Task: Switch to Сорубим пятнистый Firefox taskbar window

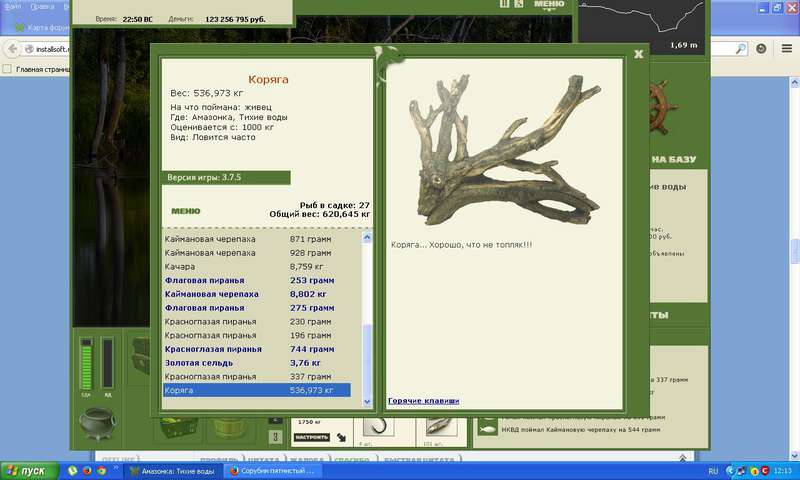Action: coord(272,471)
